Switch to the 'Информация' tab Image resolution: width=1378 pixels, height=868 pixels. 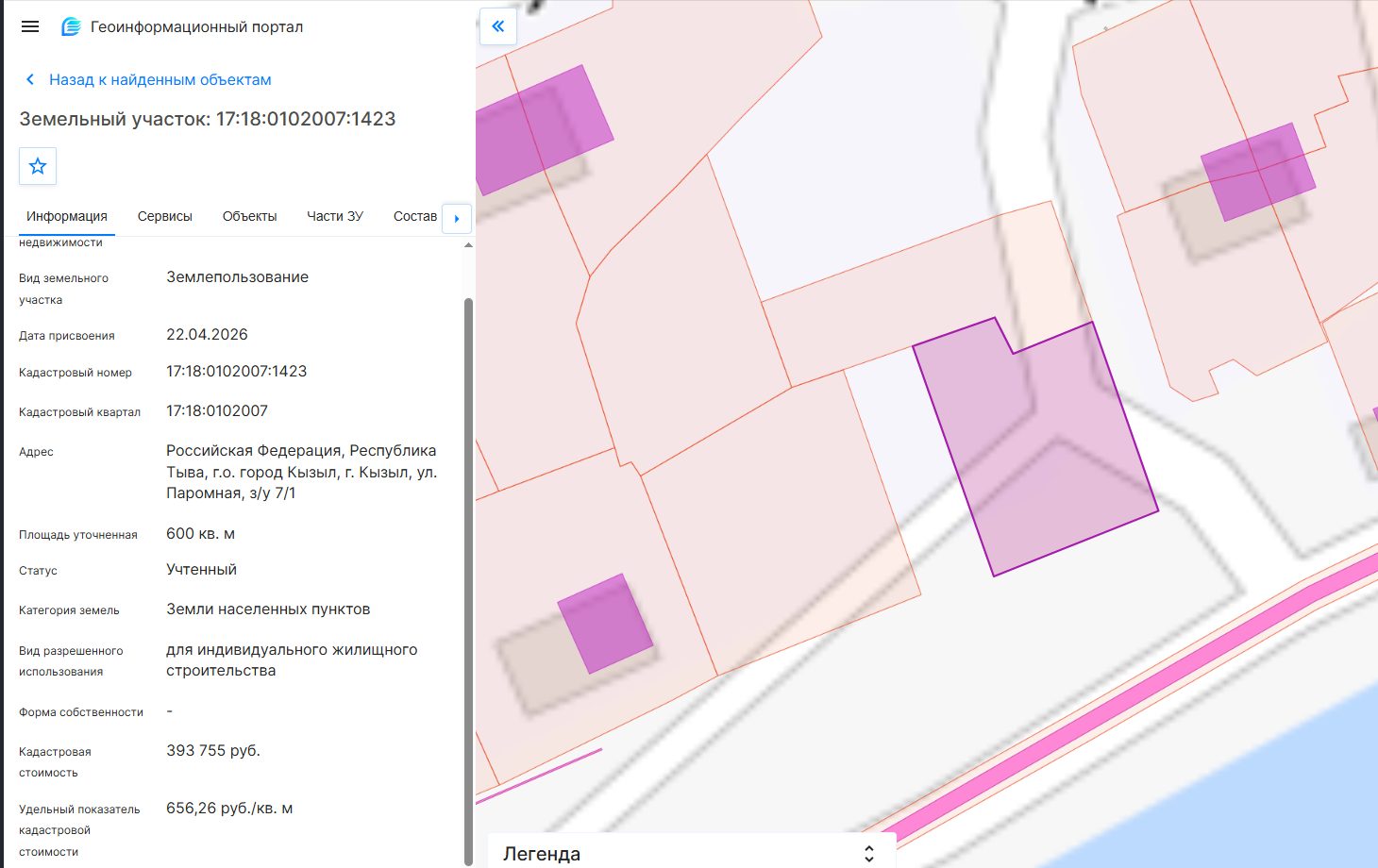67,216
